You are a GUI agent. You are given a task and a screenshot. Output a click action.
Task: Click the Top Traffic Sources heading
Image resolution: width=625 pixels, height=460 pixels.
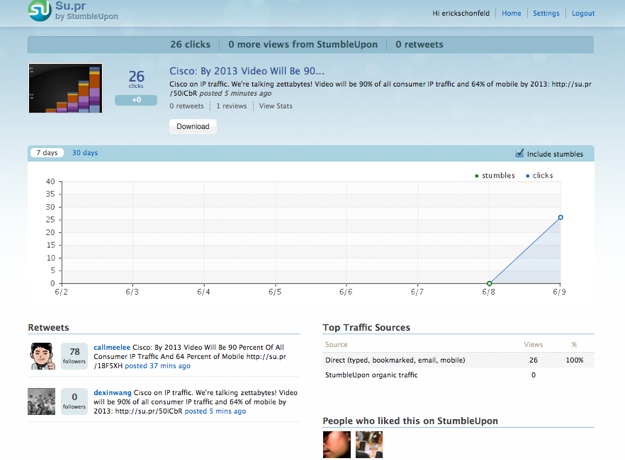pos(366,327)
